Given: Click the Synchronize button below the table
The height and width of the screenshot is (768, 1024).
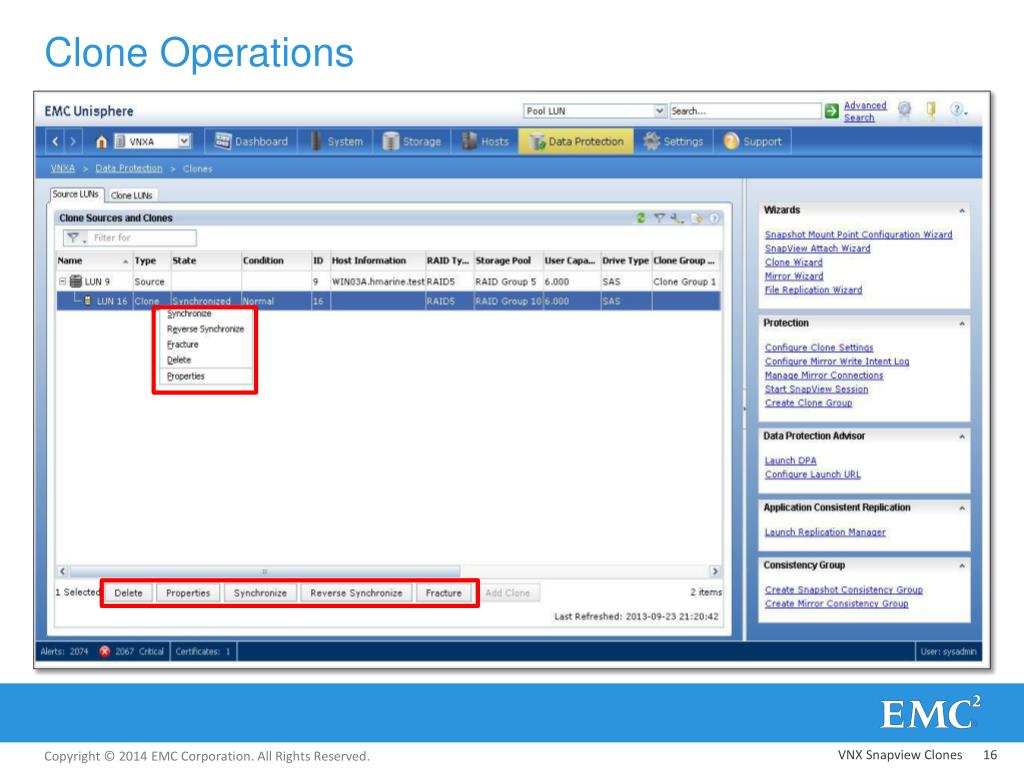Looking at the screenshot, I should 260,593.
